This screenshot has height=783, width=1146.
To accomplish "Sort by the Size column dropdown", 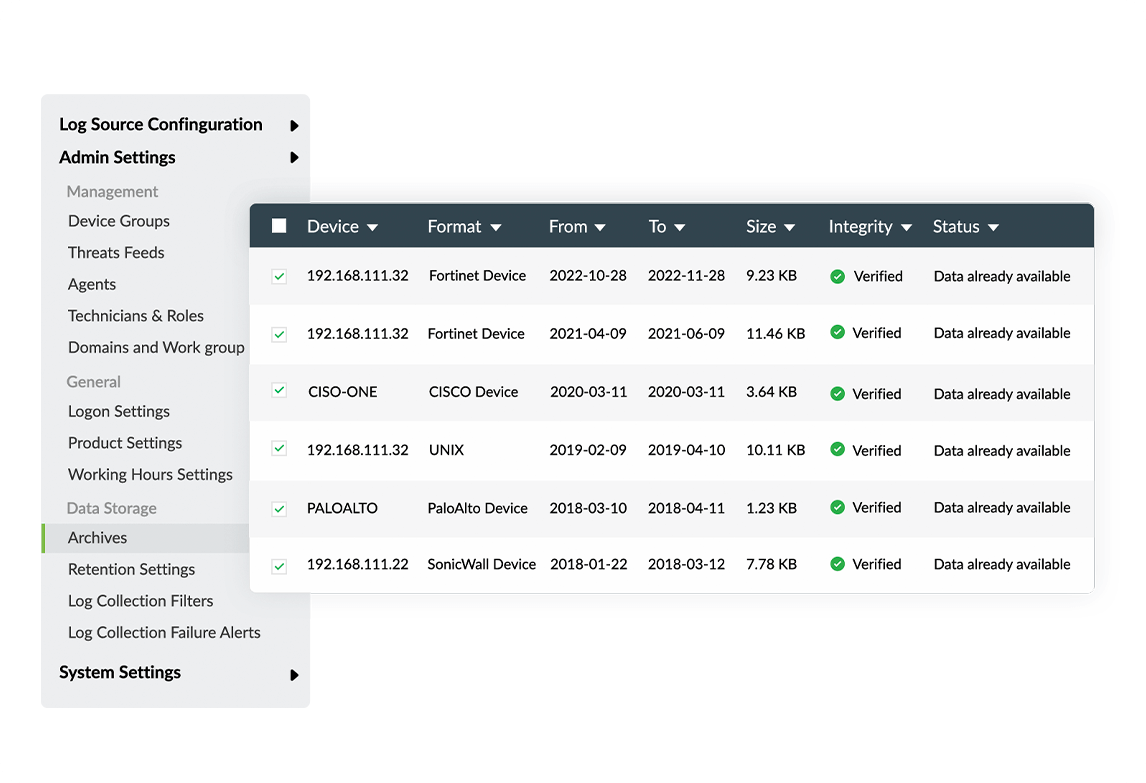I will tap(789, 228).
